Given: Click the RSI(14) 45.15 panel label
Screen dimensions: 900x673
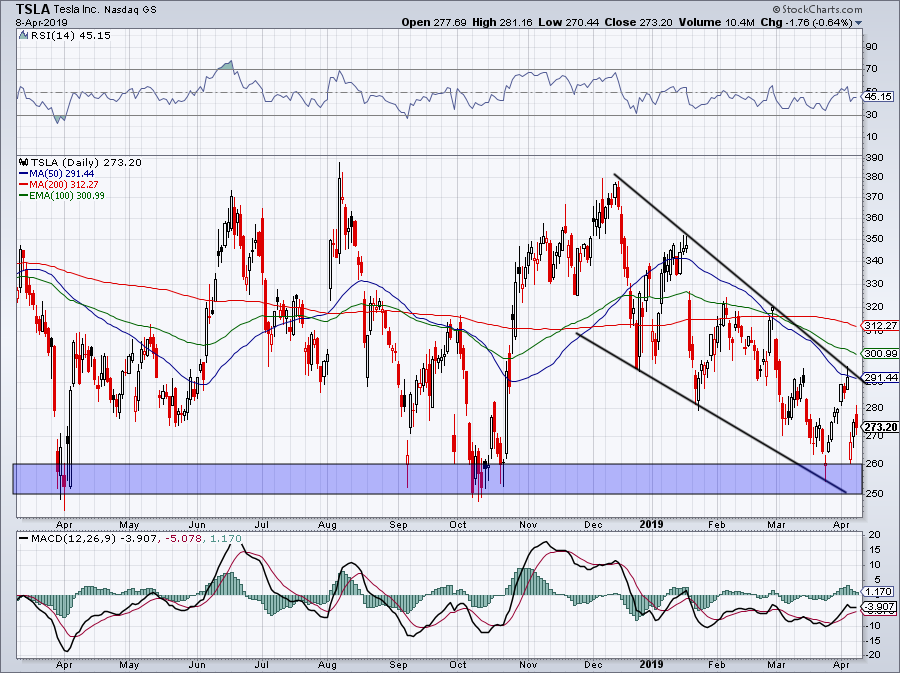Looking at the screenshot, I should pyautogui.click(x=70, y=35).
